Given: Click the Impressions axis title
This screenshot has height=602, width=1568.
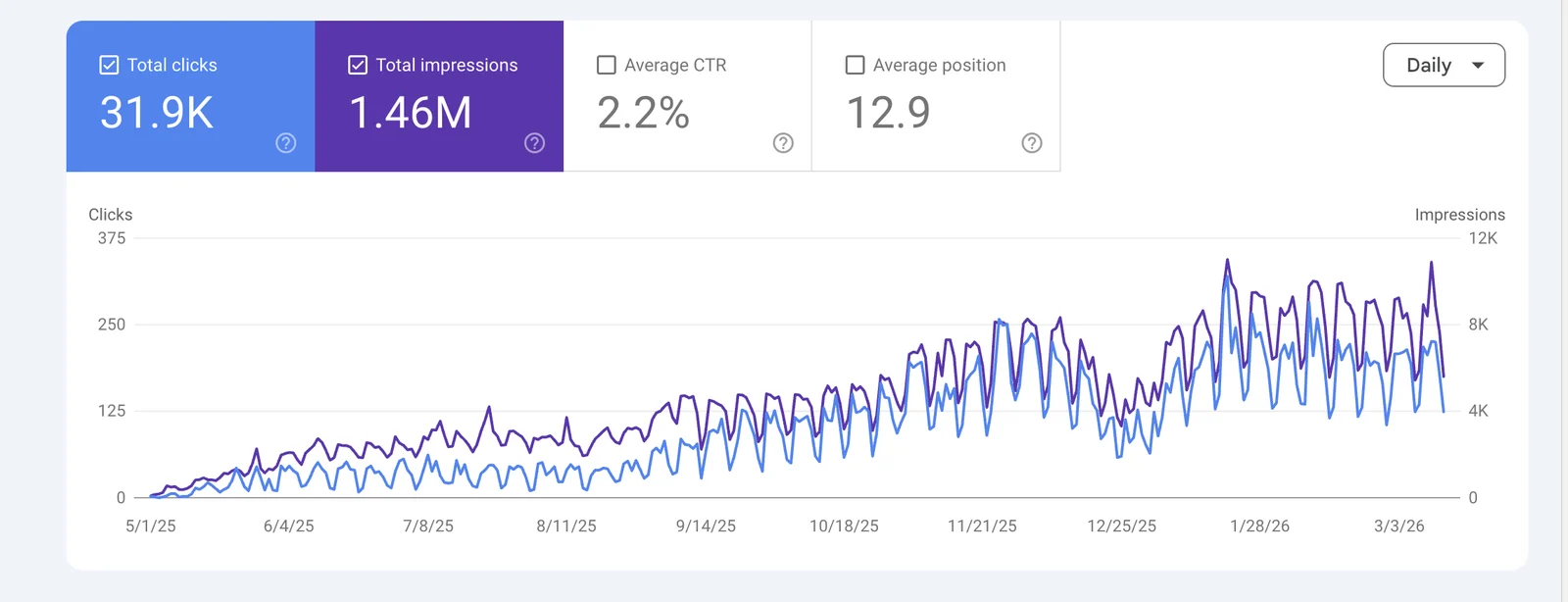Looking at the screenshot, I should [x=1459, y=215].
